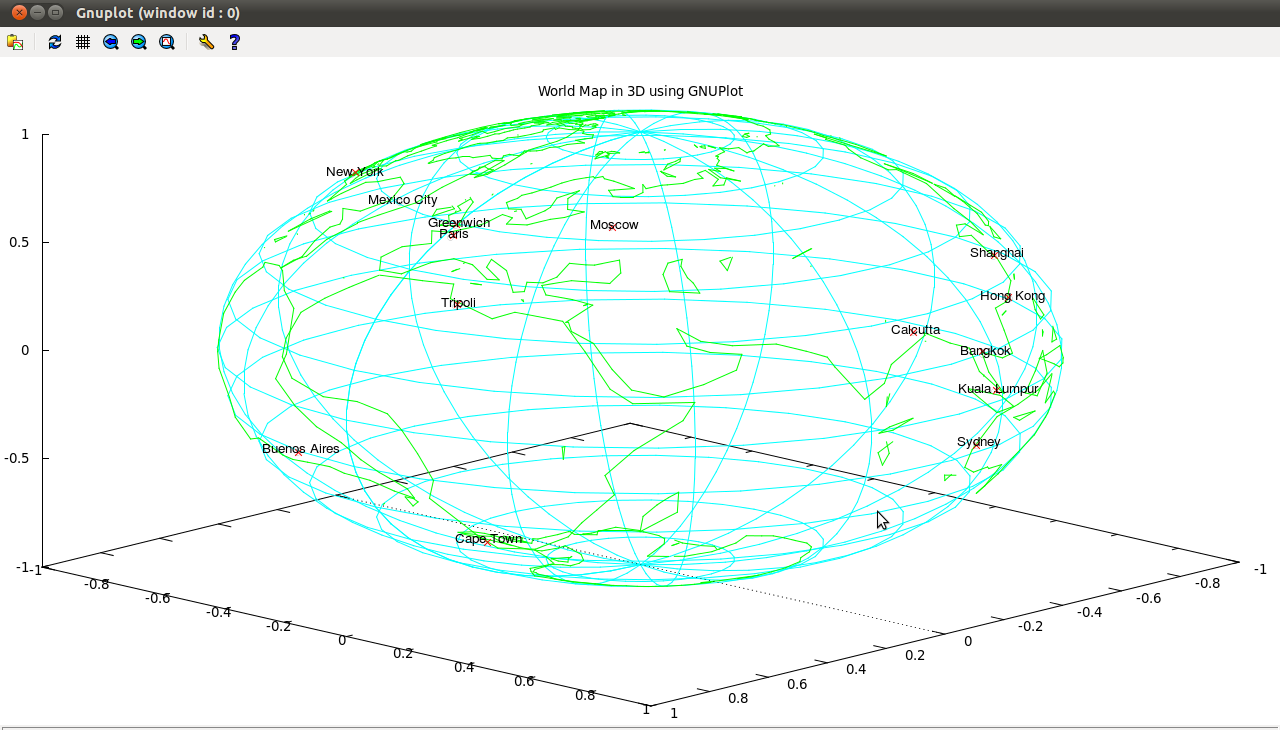Select the Shanghai label
This screenshot has height=730, width=1280.
pos(996,252)
